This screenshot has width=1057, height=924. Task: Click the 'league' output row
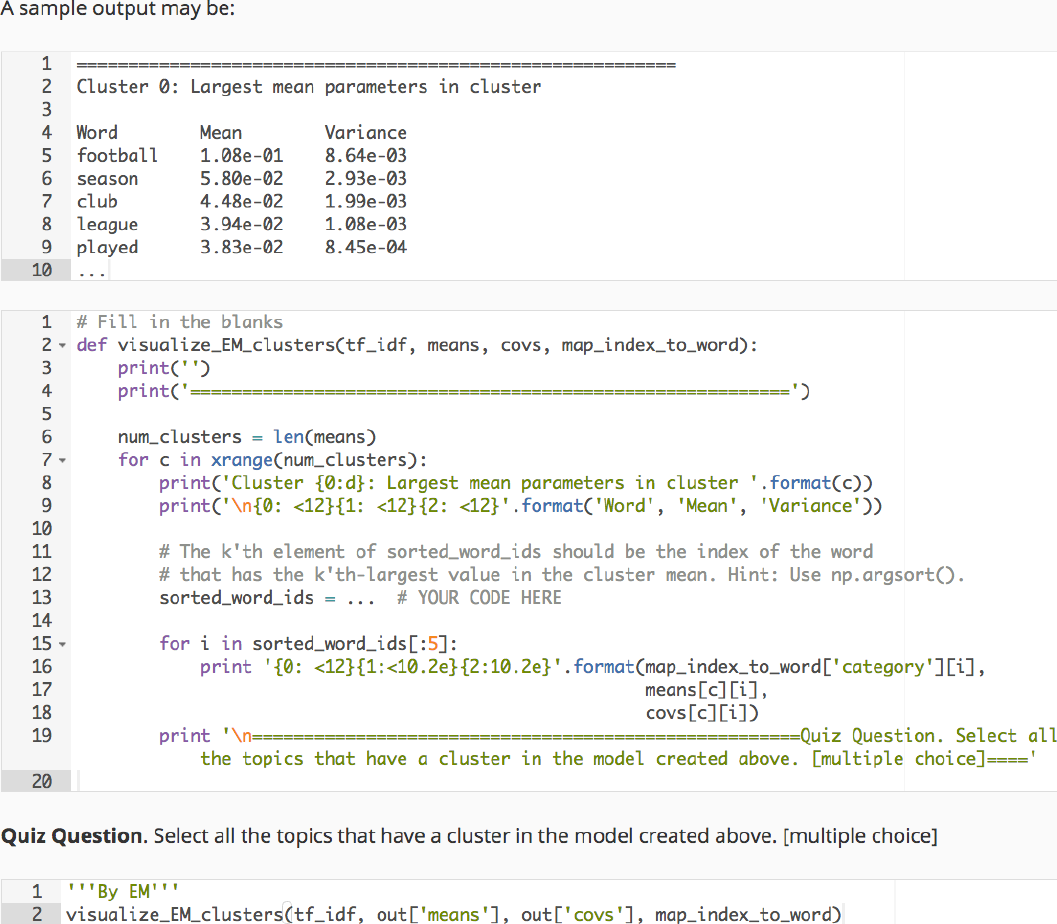(241, 224)
